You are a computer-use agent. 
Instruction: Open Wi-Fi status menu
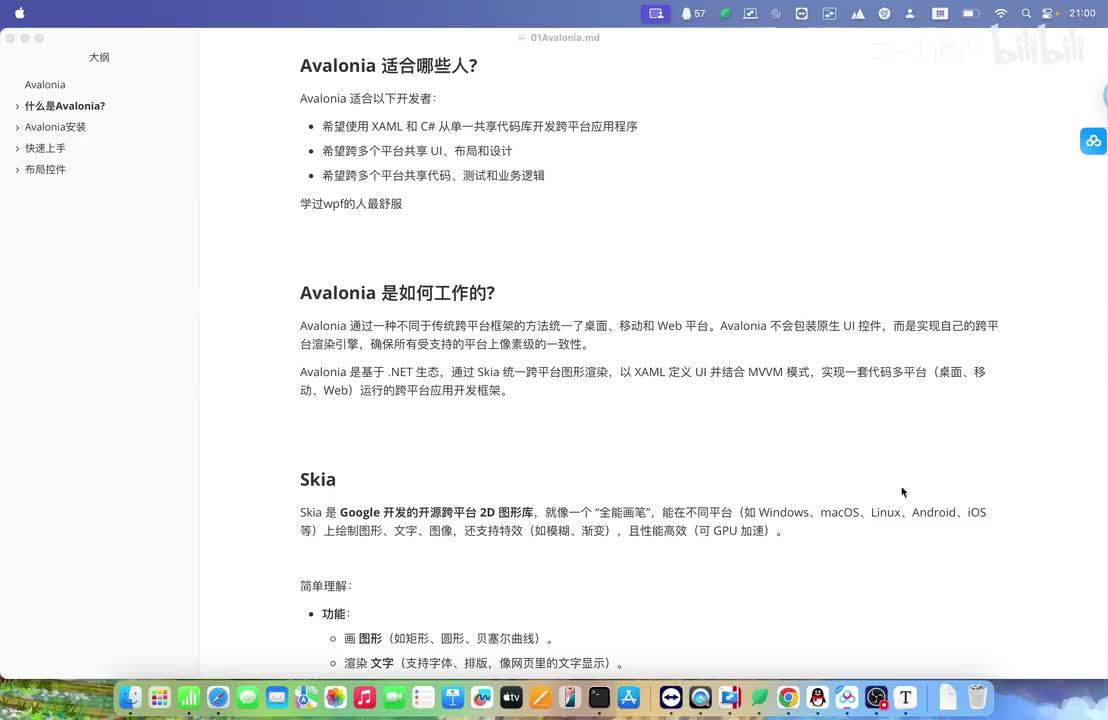pos(1001,13)
